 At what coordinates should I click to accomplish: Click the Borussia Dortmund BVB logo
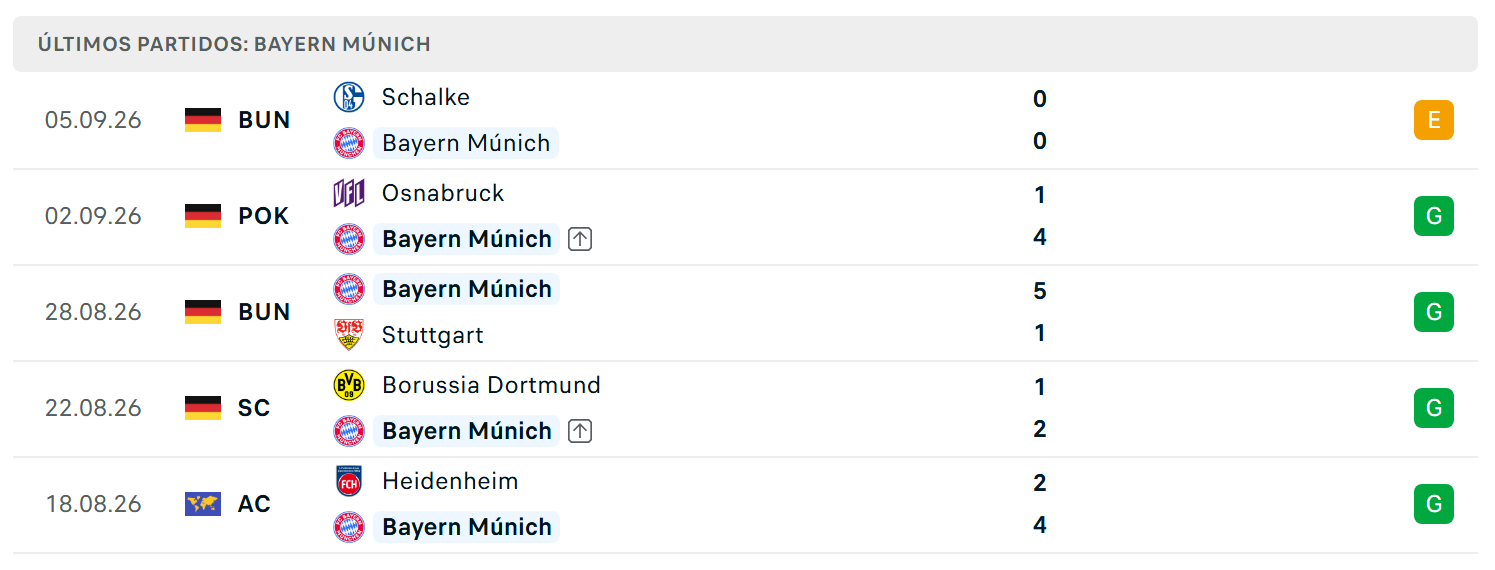click(x=349, y=385)
